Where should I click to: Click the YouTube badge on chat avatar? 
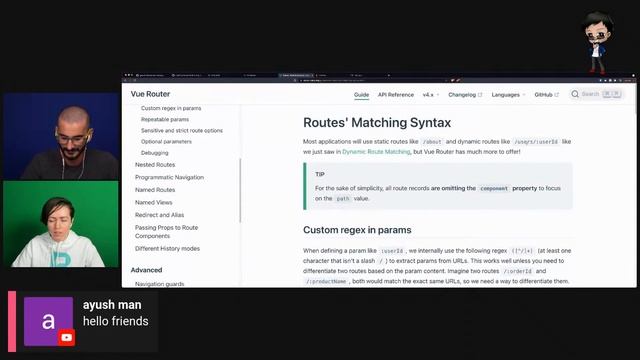(x=66, y=338)
